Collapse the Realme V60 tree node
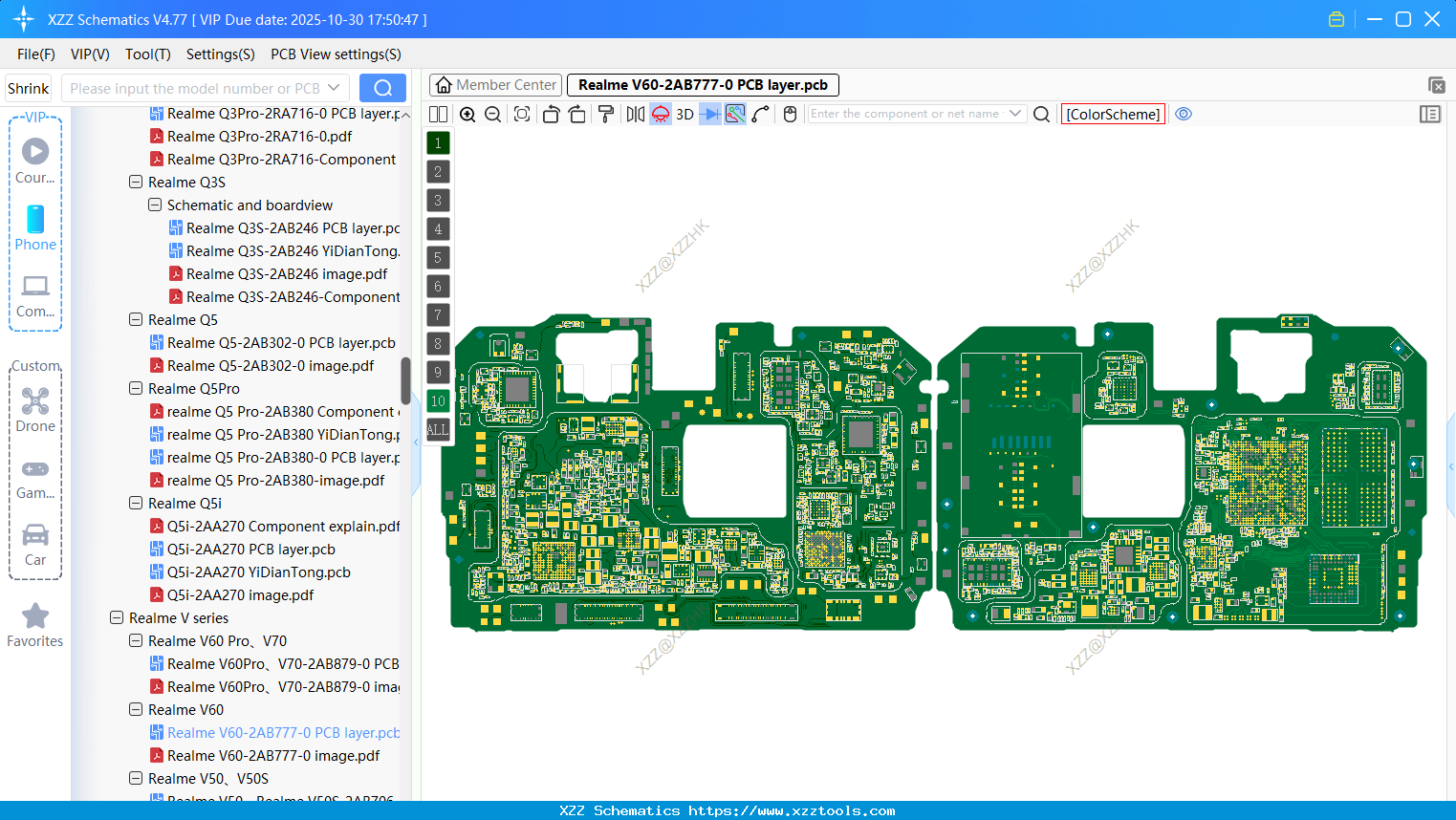 pos(135,709)
